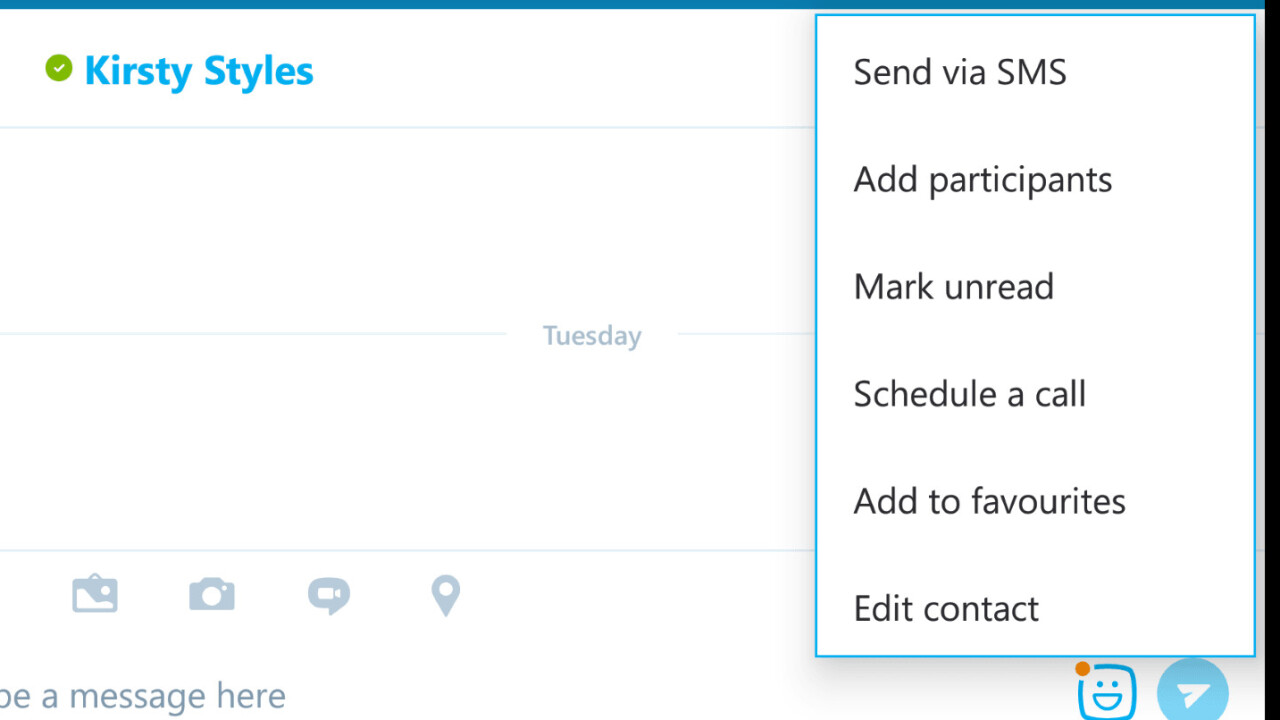Record a video message using the video bubble icon
Image resolution: width=1280 pixels, height=720 pixels.
click(x=328, y=595)
